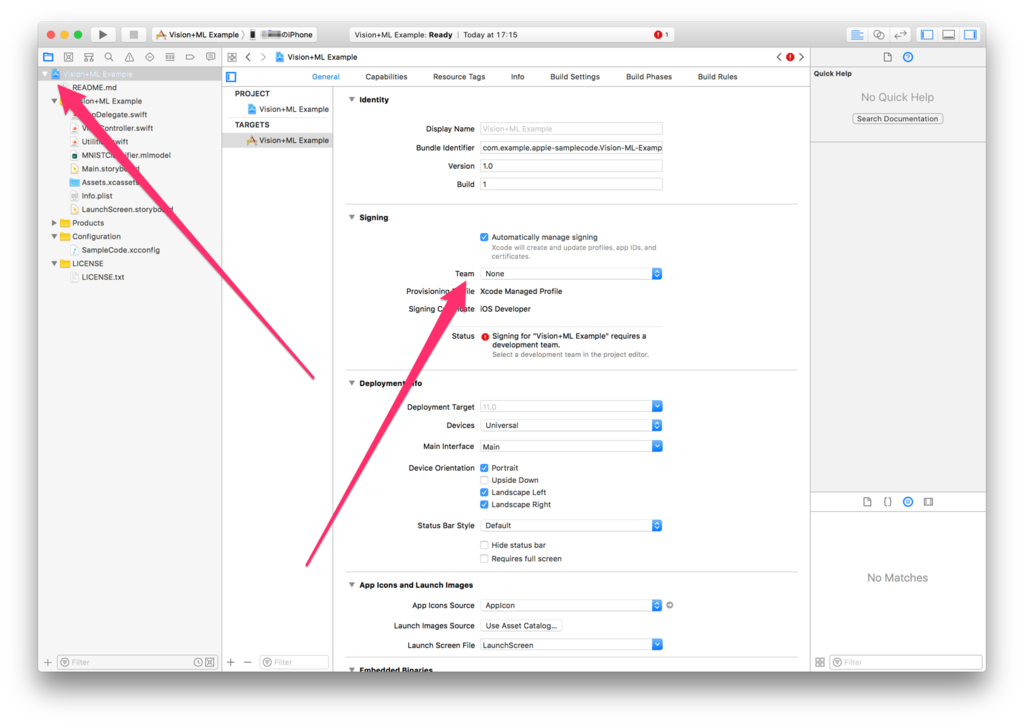Screen dimensions: 1024x726
Task: Open the Find navigator magnifier icon
Action: coord(109,57)
